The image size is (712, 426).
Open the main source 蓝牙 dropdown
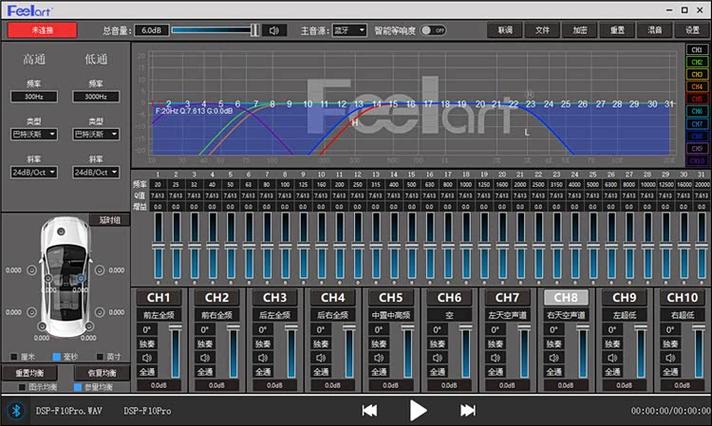(x=349, y=30)
